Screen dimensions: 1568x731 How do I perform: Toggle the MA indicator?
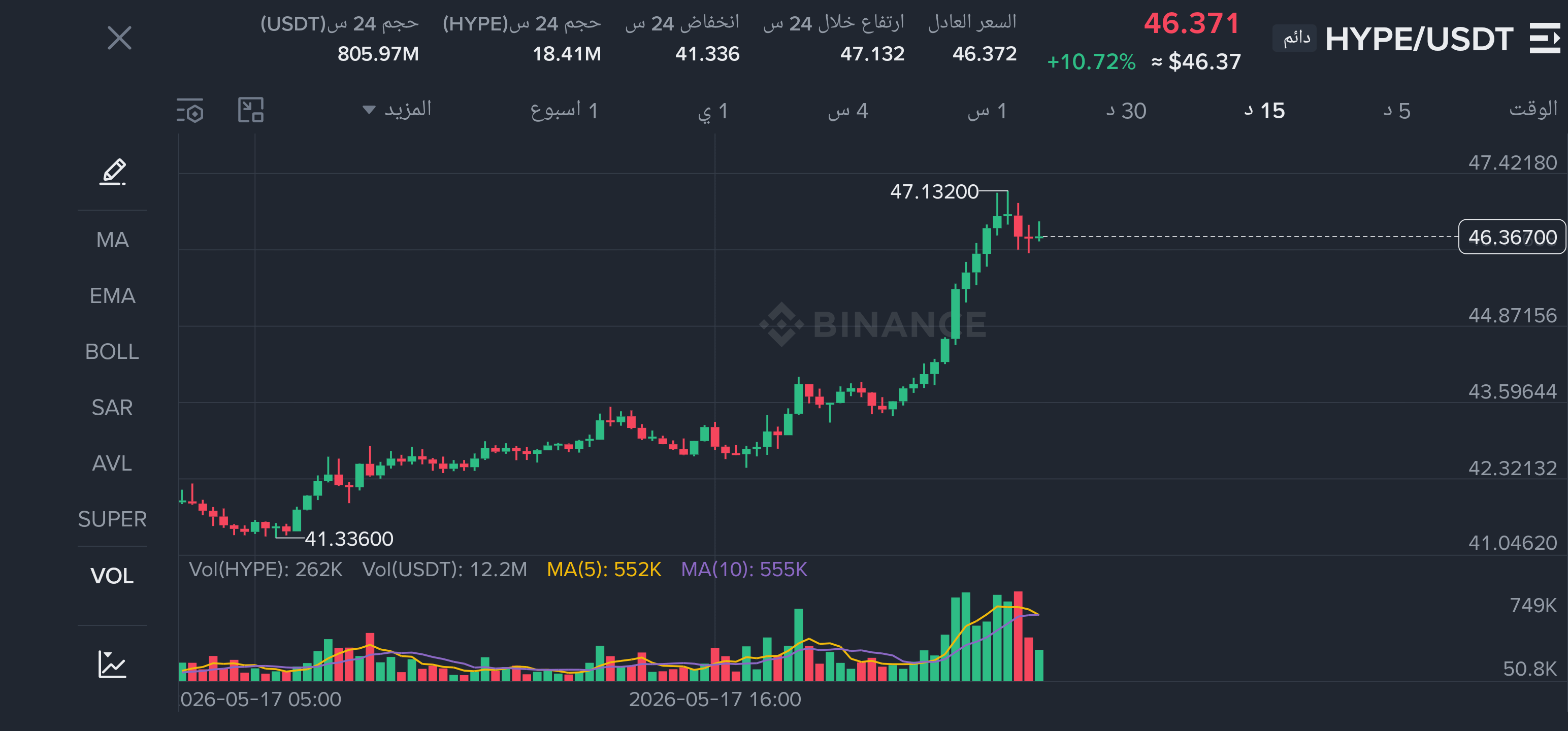tap(112, 240)
